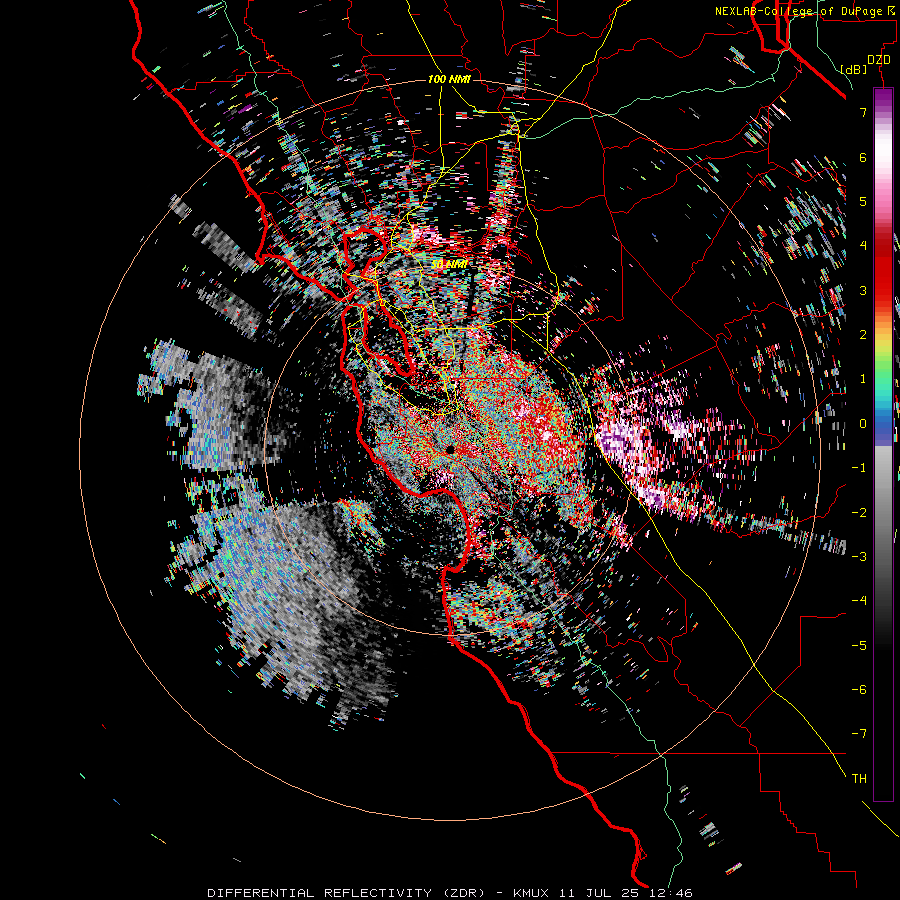Click the -1 value on the color scale
The height and width of the screenshot is (900, 900).
pos(859,468)
